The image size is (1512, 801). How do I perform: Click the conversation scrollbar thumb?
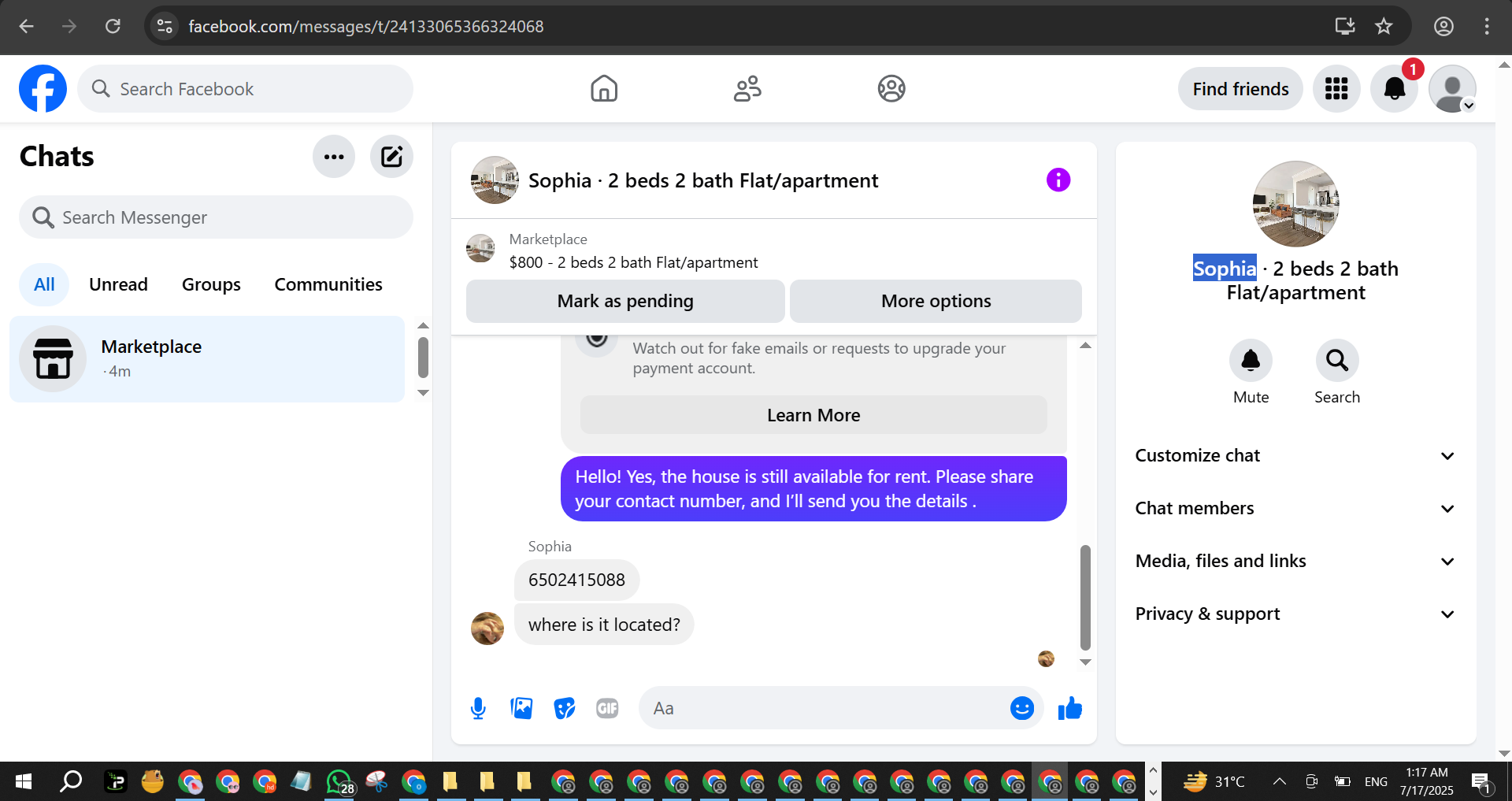(x=1085, y=597)
